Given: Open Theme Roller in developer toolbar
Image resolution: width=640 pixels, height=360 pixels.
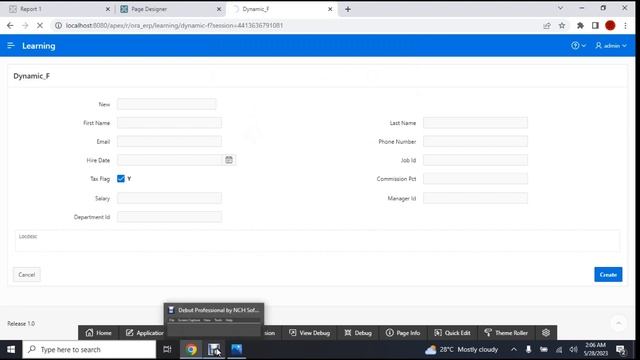Looking at the screenshot, I should tap(506, 333).
